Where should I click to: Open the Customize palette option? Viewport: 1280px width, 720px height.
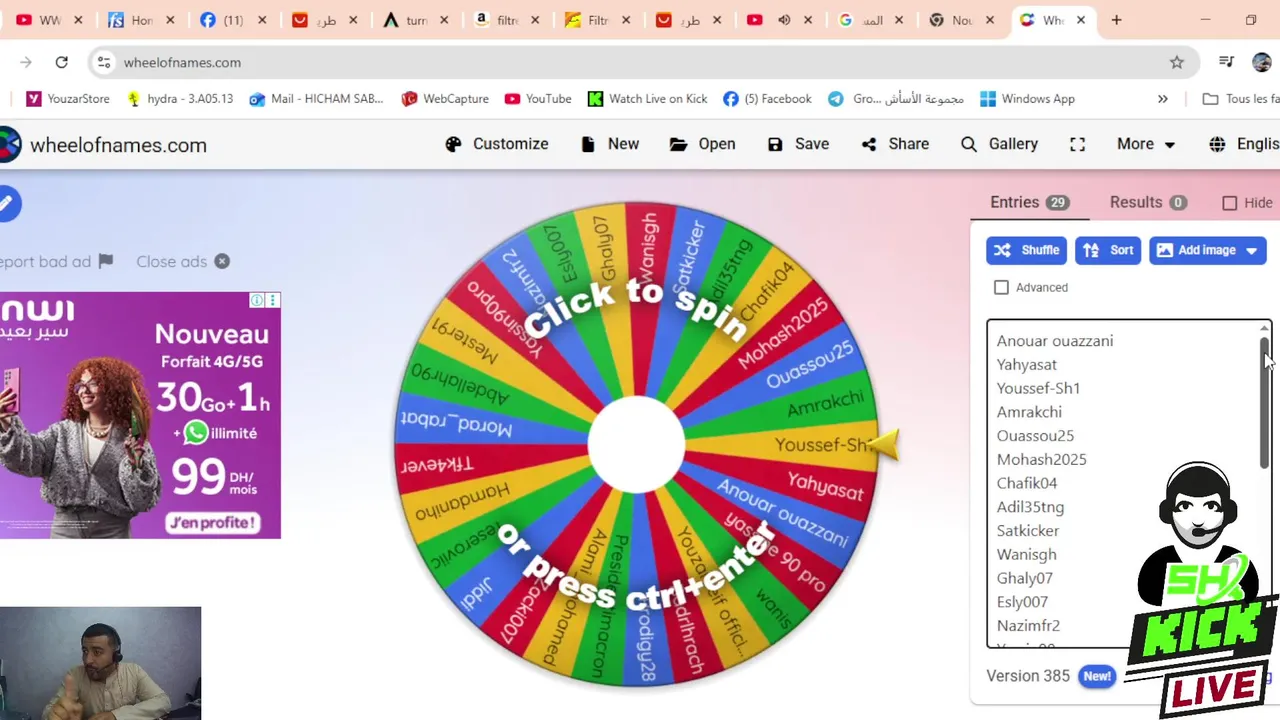pyautogui.click(x=497, y=144)
